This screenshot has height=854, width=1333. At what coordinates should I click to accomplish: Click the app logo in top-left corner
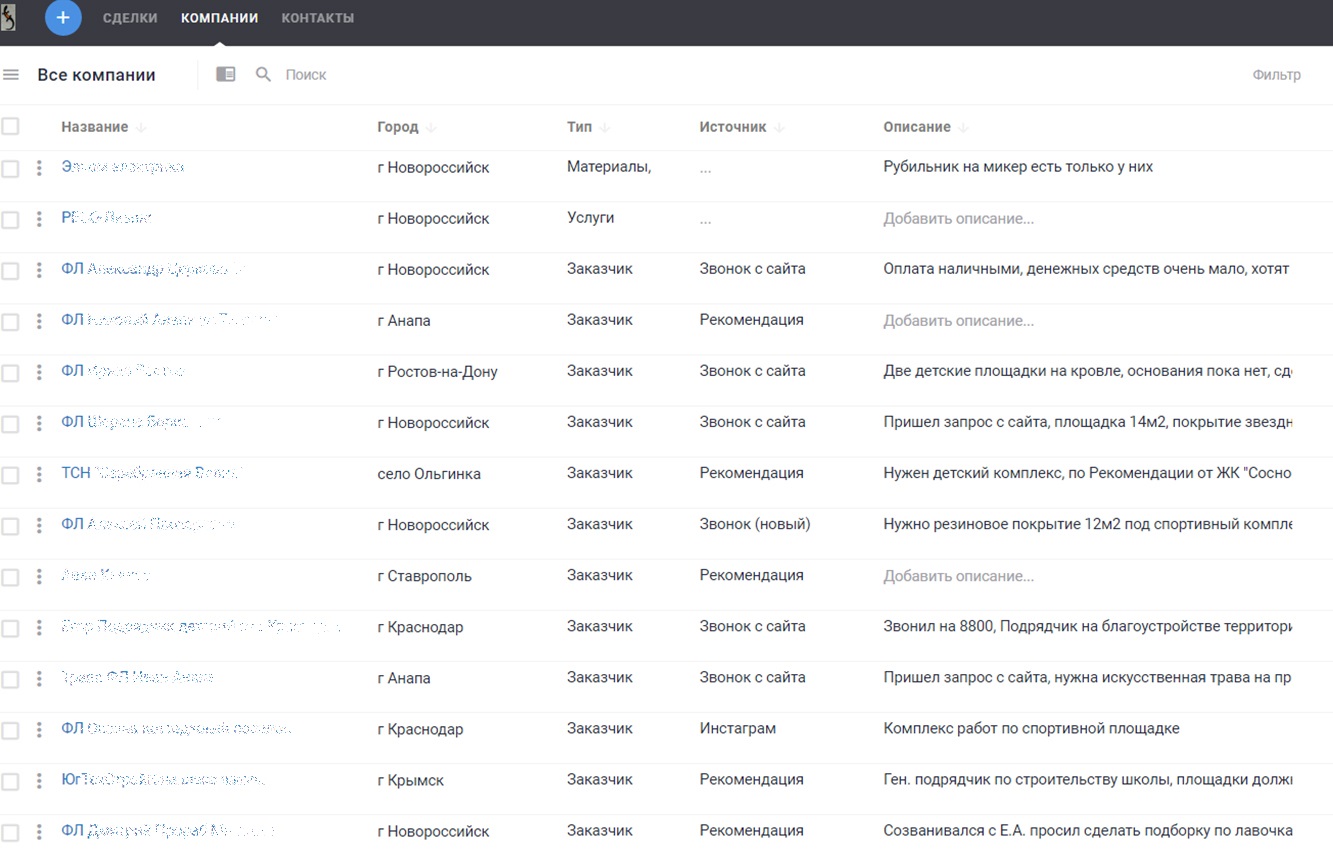(9, 18)
